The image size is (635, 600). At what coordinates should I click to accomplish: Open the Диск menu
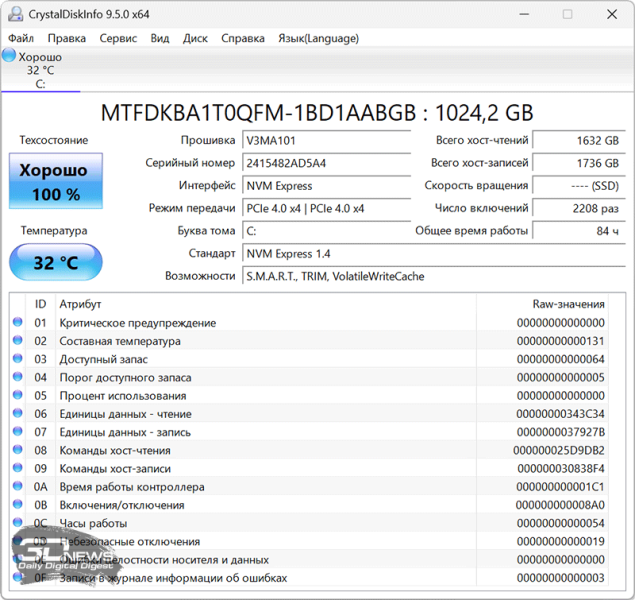[x=195, y=38]
